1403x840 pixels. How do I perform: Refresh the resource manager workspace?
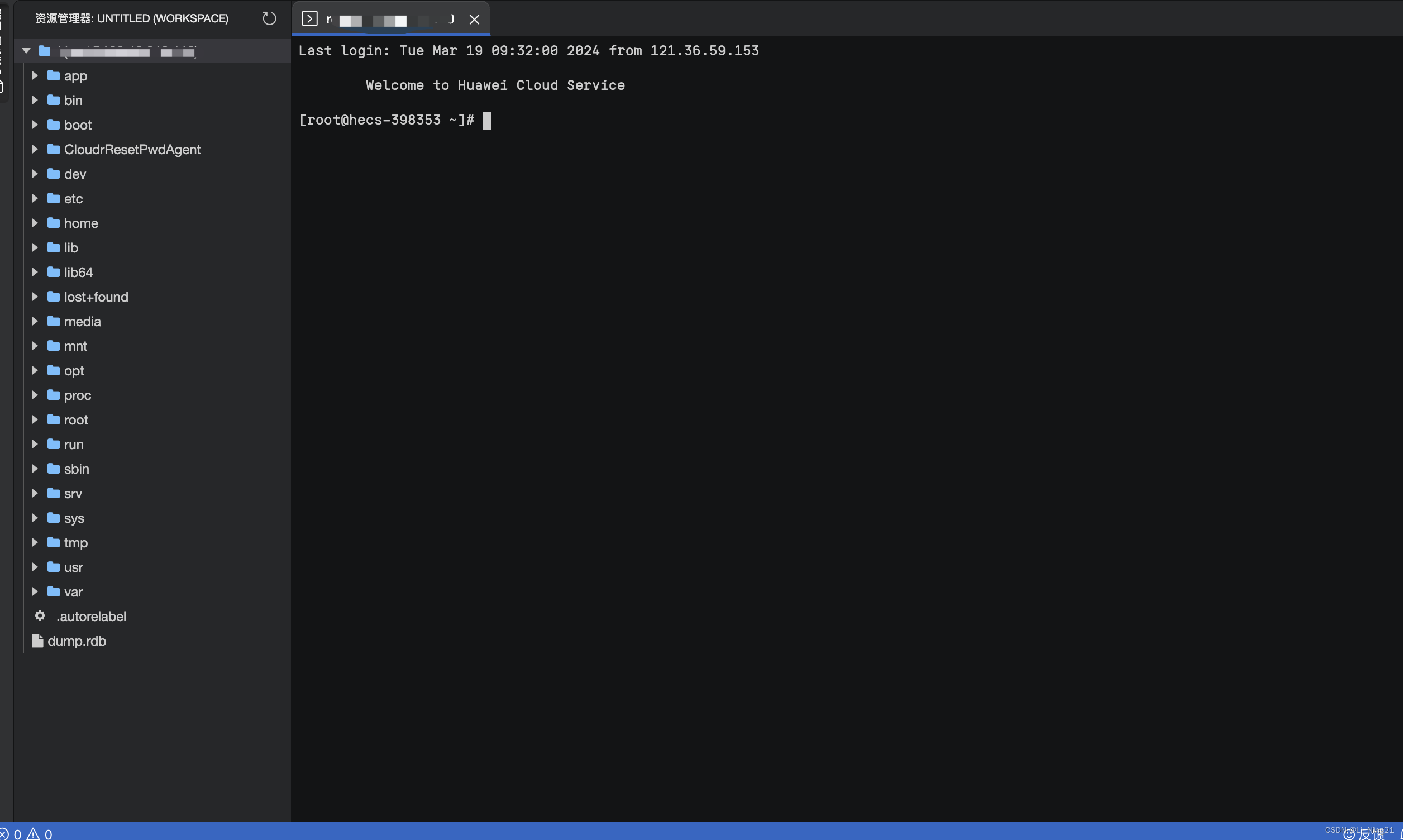[x=269, y=18]
